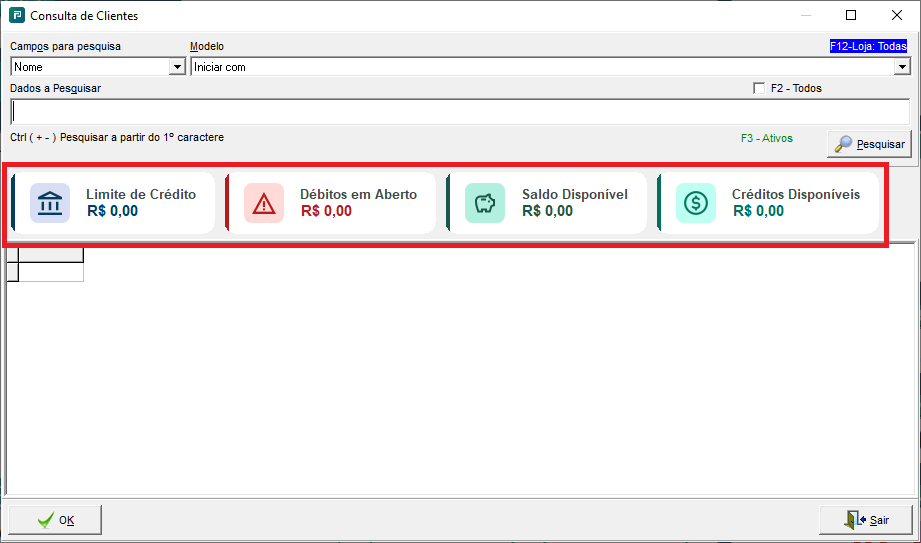Expand the Modelo dropdown arrow
921x543 pixels.
click(x=902, y=67)
